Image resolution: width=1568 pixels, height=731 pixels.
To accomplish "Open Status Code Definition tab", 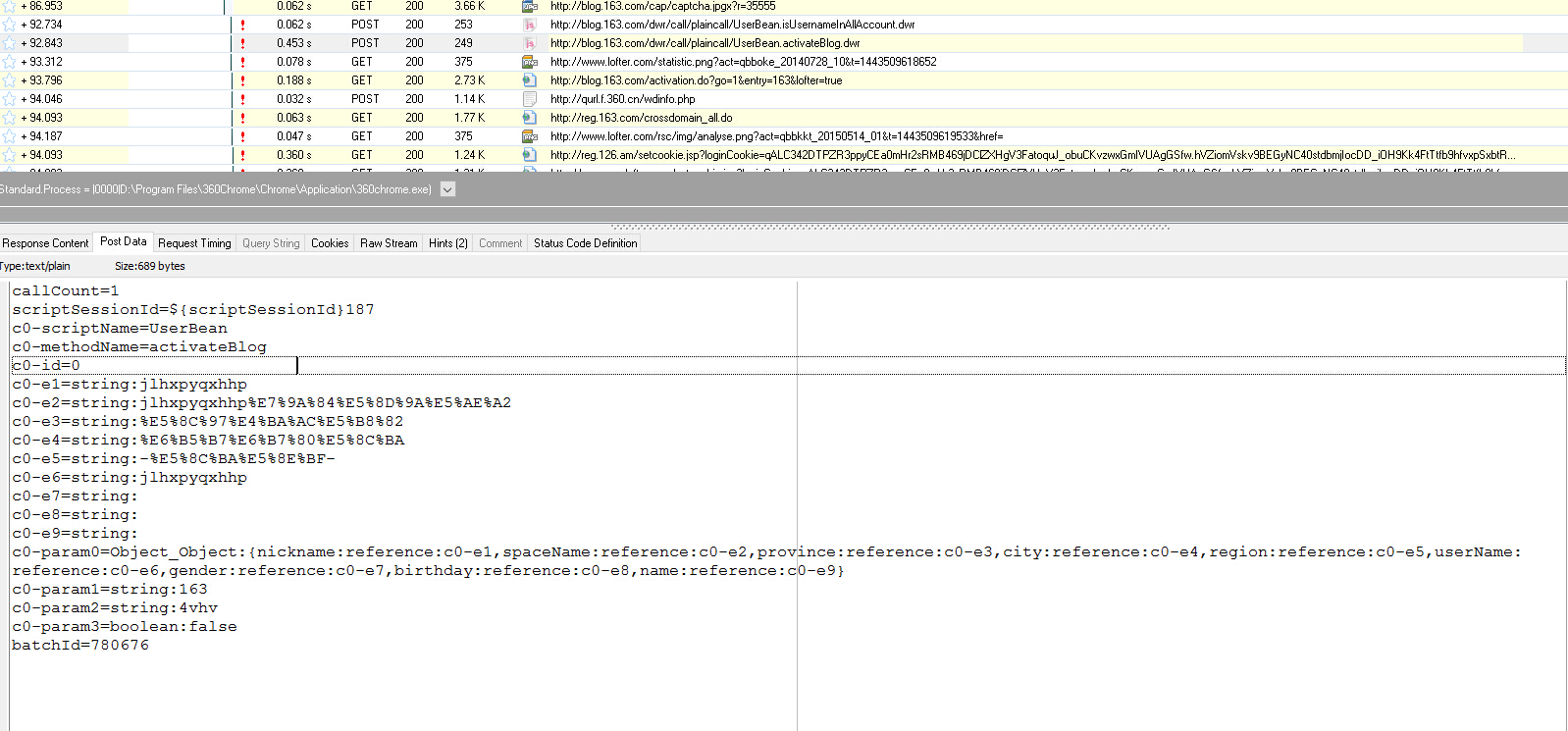I will (x=585, y=243).
